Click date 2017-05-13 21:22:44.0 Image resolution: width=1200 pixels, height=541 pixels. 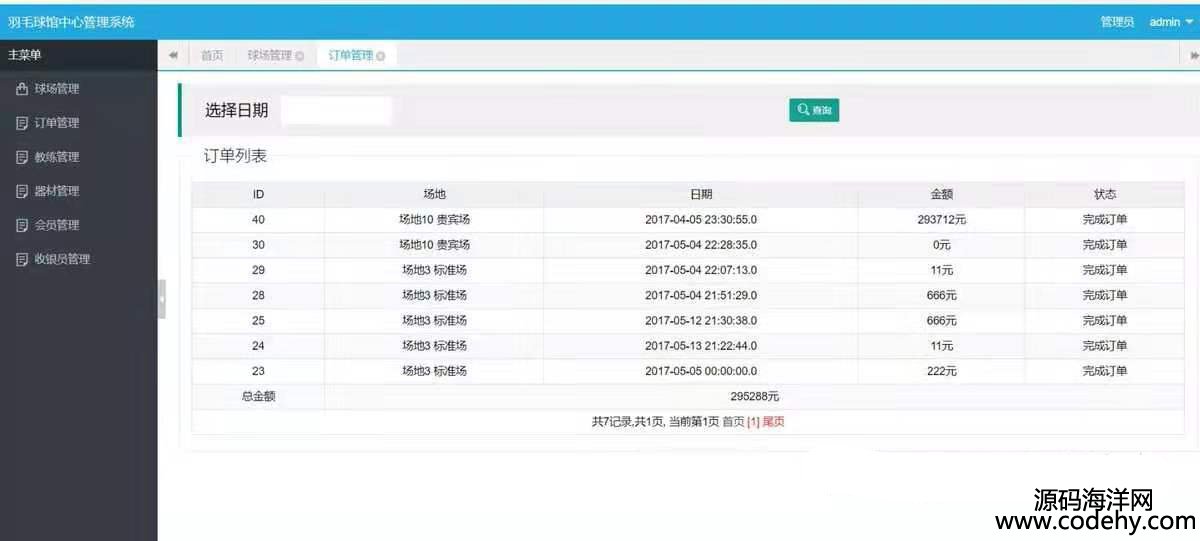point(701,346)
